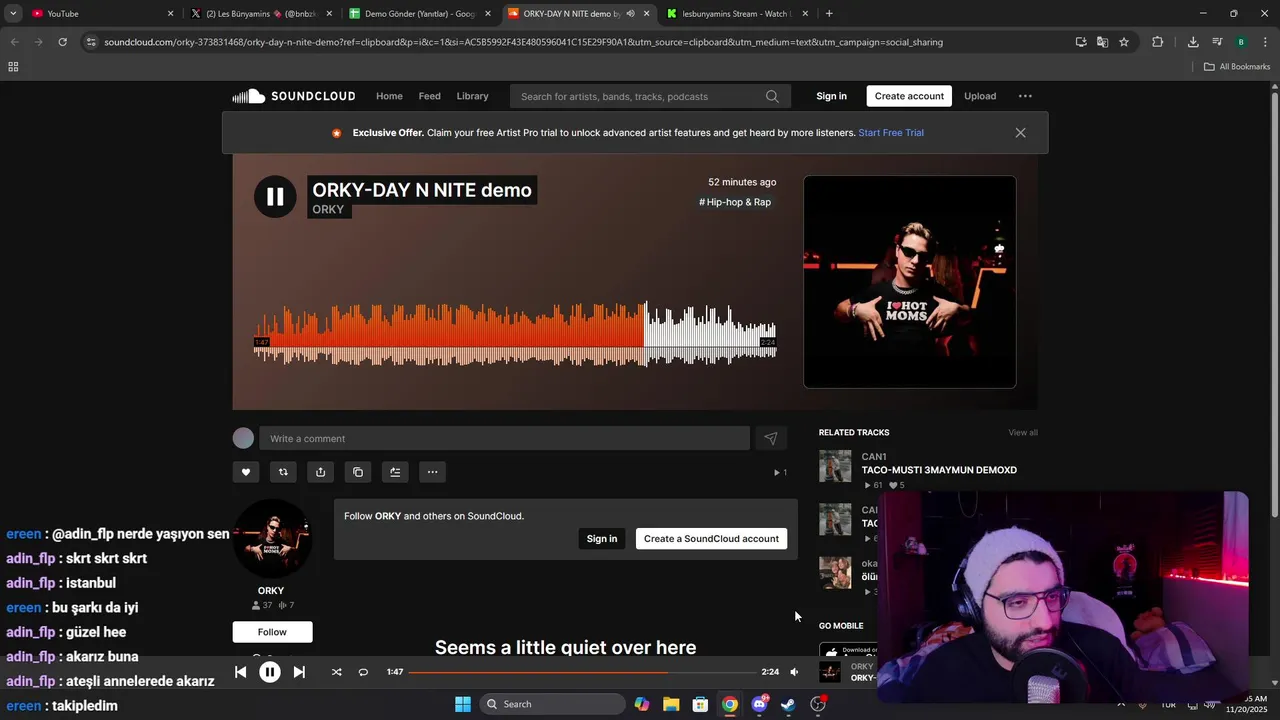The width and height of the screenshot is (1280, 720).
Task: Toggle shuffle in the bottom player
Action: click(x=336, y=672)
